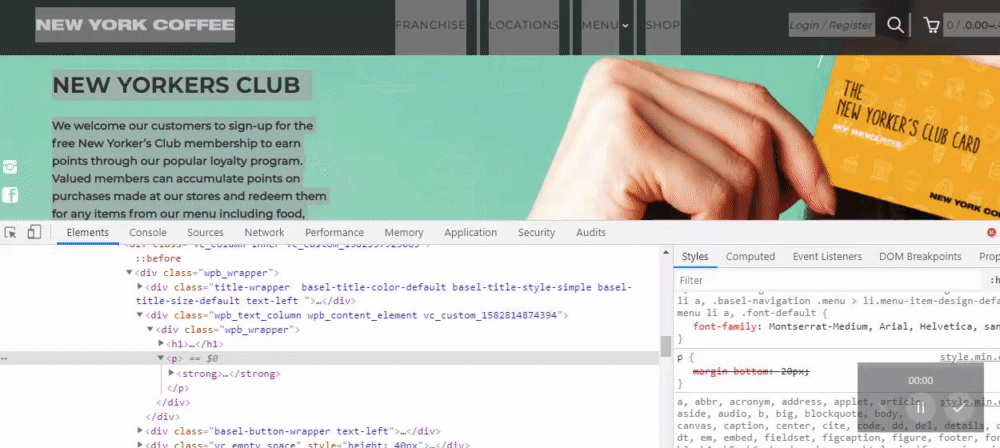Screen dimensions: 1000x448
Task: Switch to the Sources tab
Action: coord(205,232)
